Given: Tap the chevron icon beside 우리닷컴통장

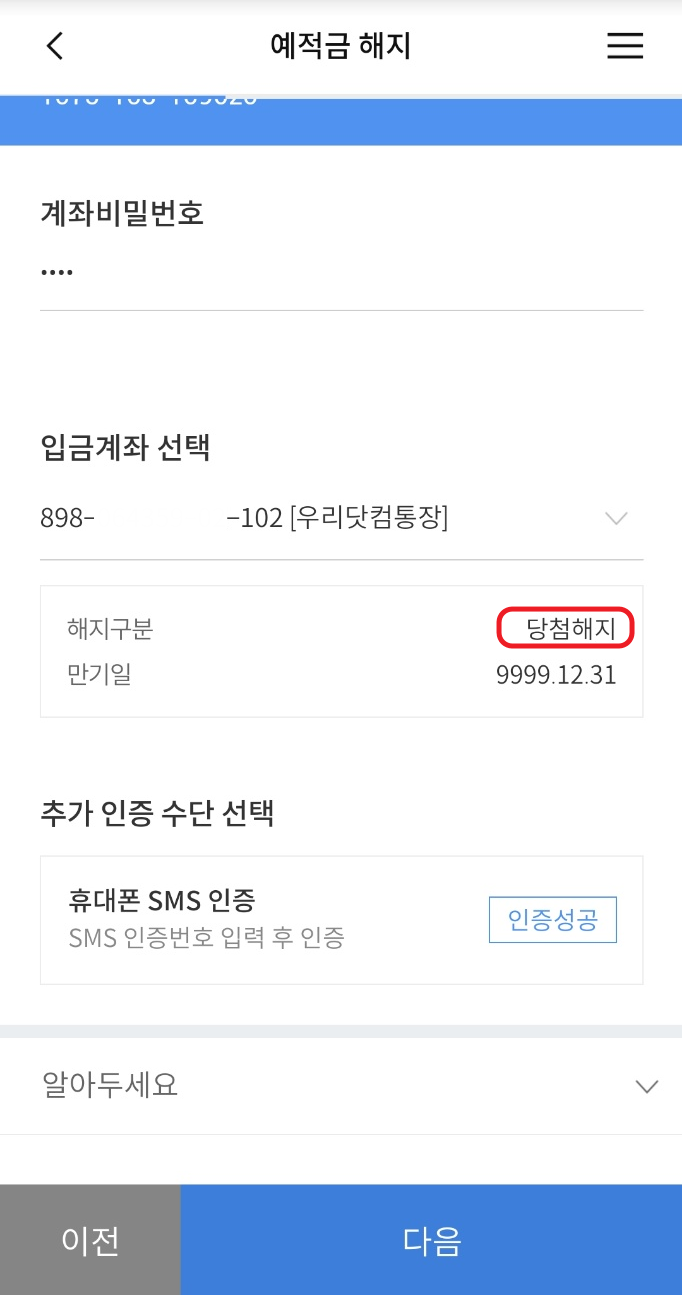Looking at the screenshot, I should 617,518.
